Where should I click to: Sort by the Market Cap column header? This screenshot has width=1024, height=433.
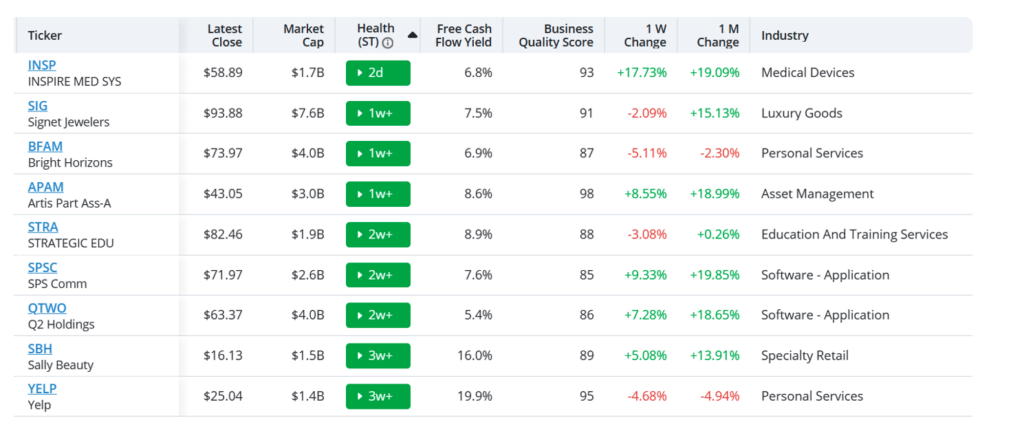pos(304,36)
